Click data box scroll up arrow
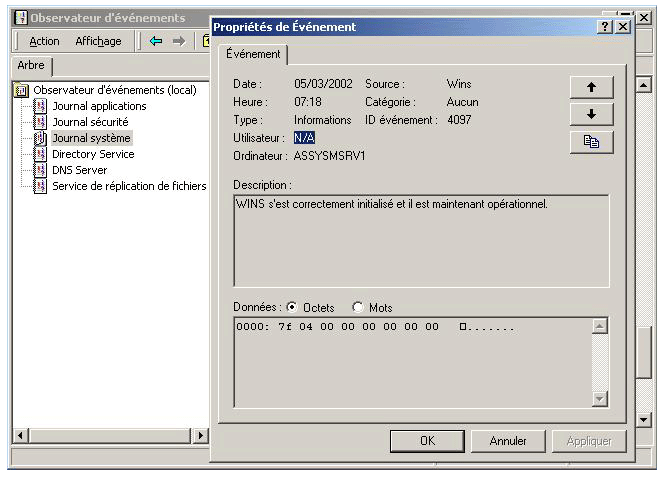Screen dimensions: 668x478 [x=599, y=326]
